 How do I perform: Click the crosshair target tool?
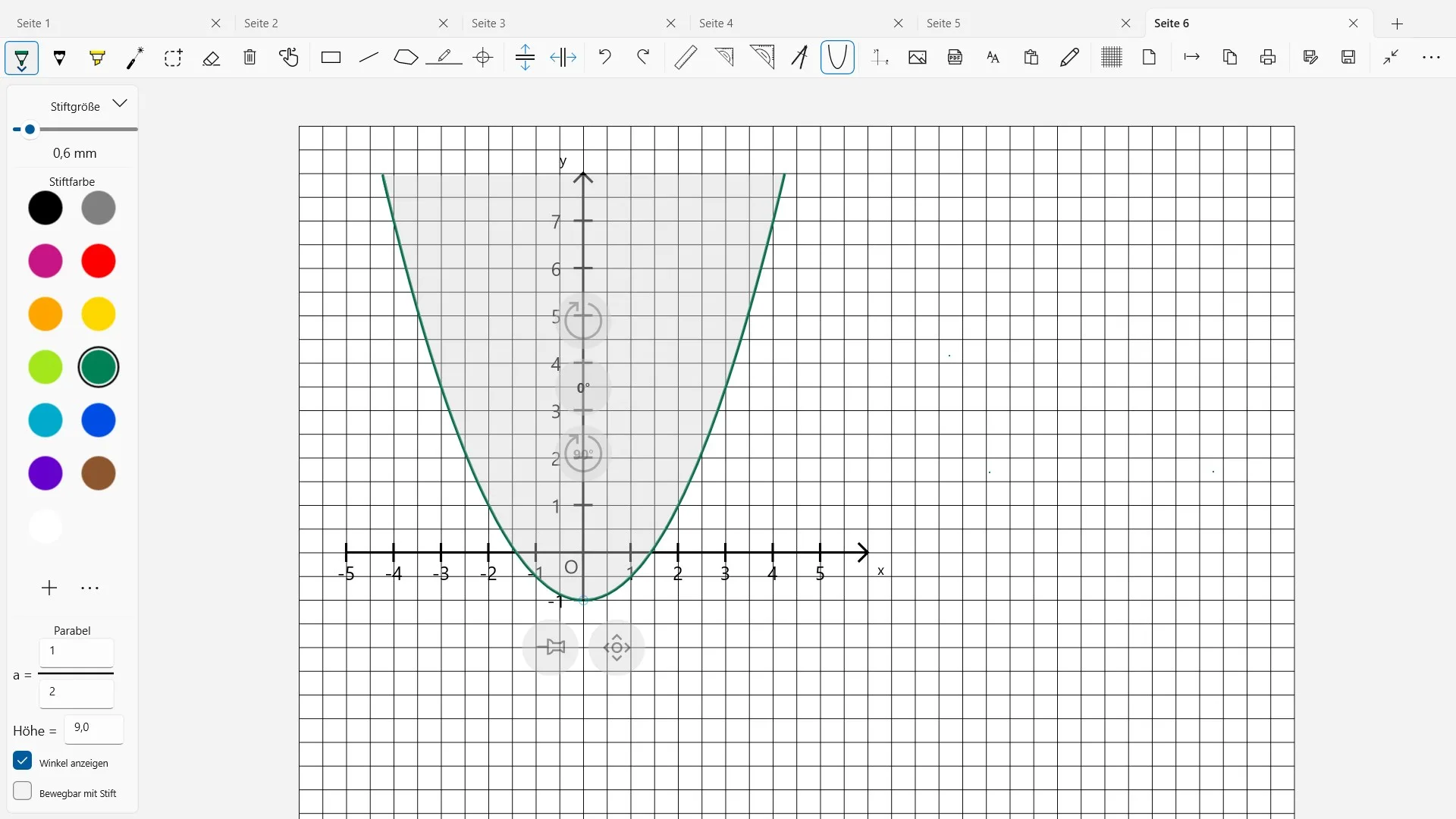click(x=483, y=58)
